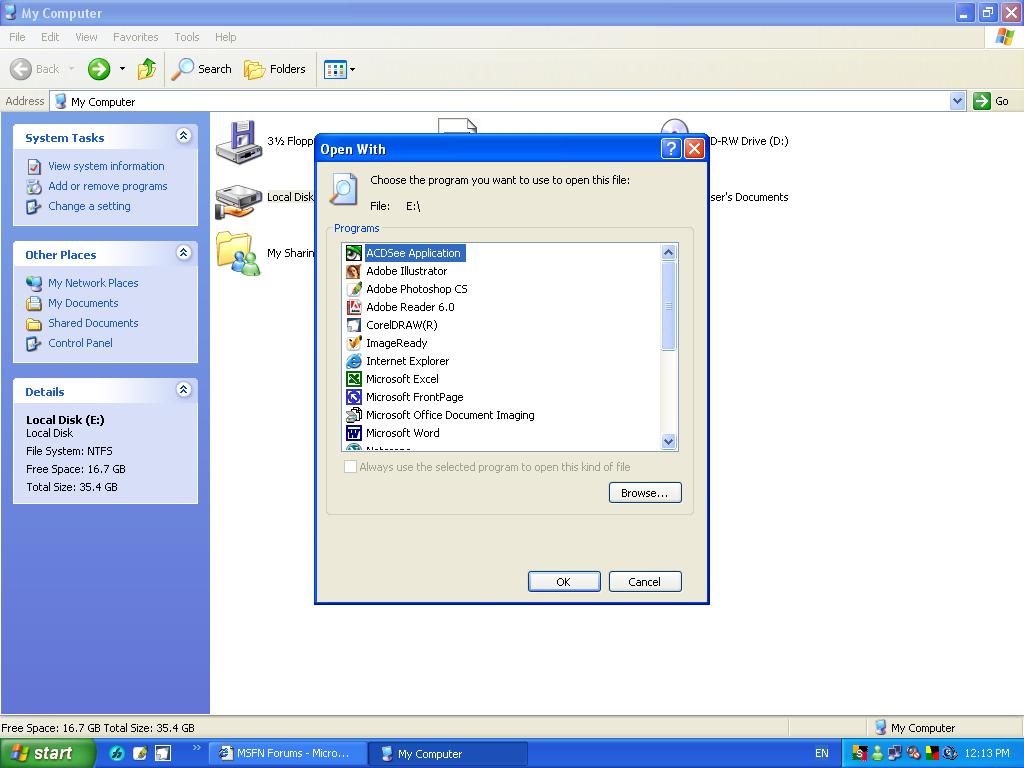Select the Local Disk drive icon
The width and height of the screenshot is (1024, 768).
(x=238, y=199)
